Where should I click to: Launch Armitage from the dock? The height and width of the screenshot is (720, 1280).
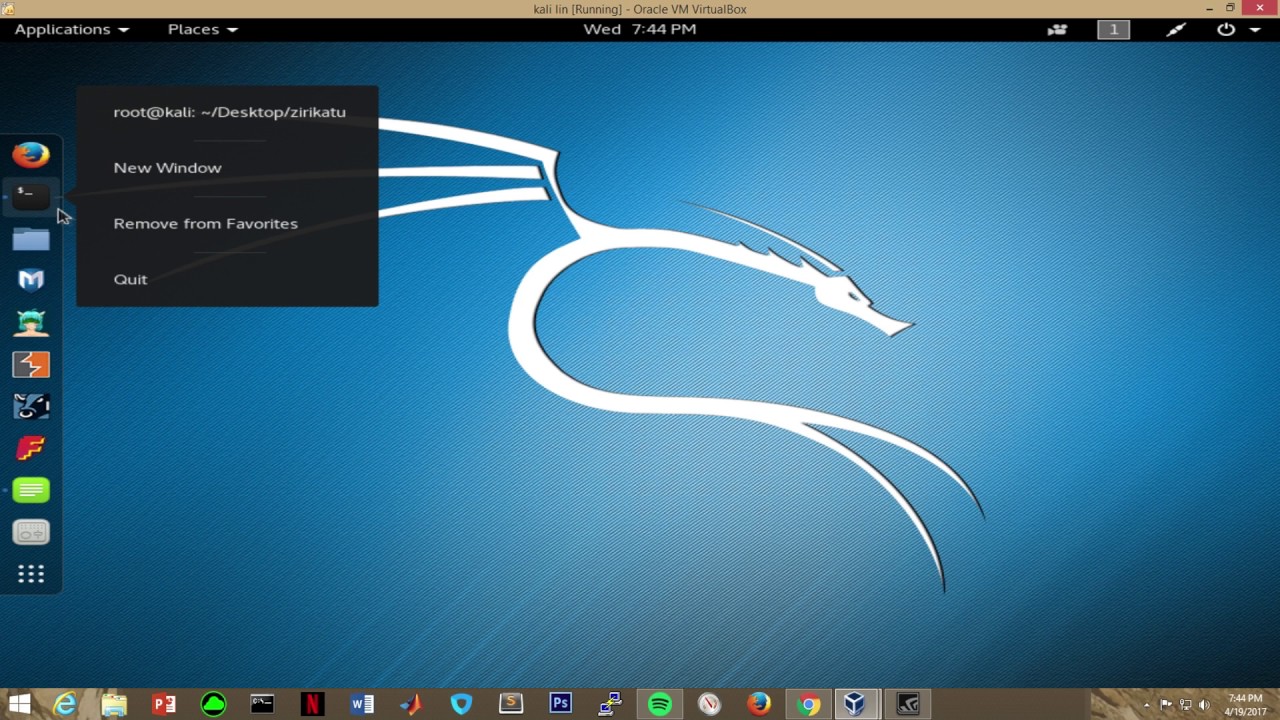(31, 322)
